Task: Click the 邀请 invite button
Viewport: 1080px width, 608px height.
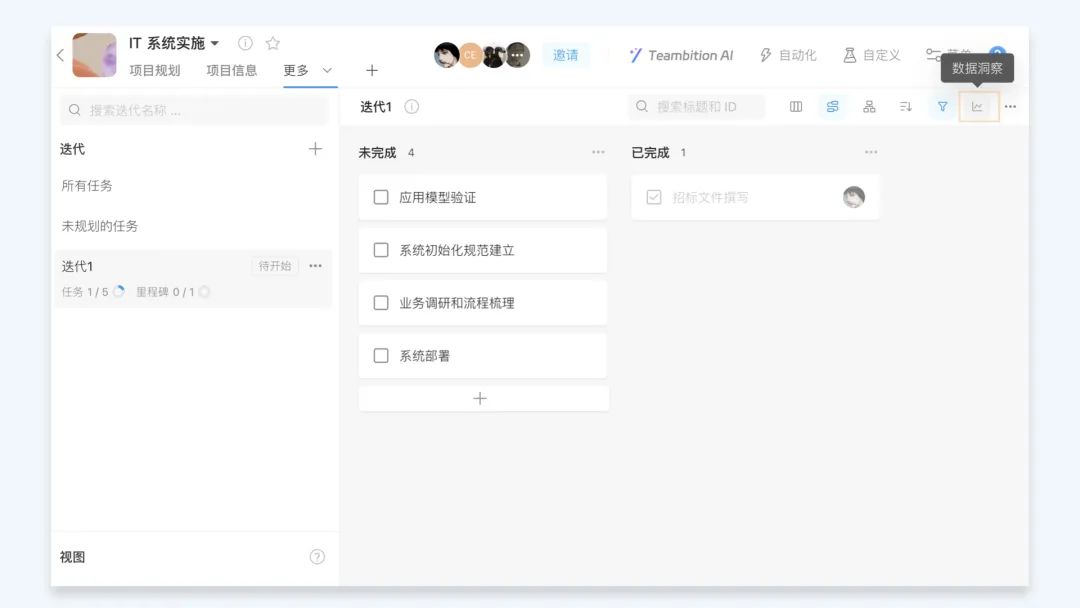Action: pos(566,55)
